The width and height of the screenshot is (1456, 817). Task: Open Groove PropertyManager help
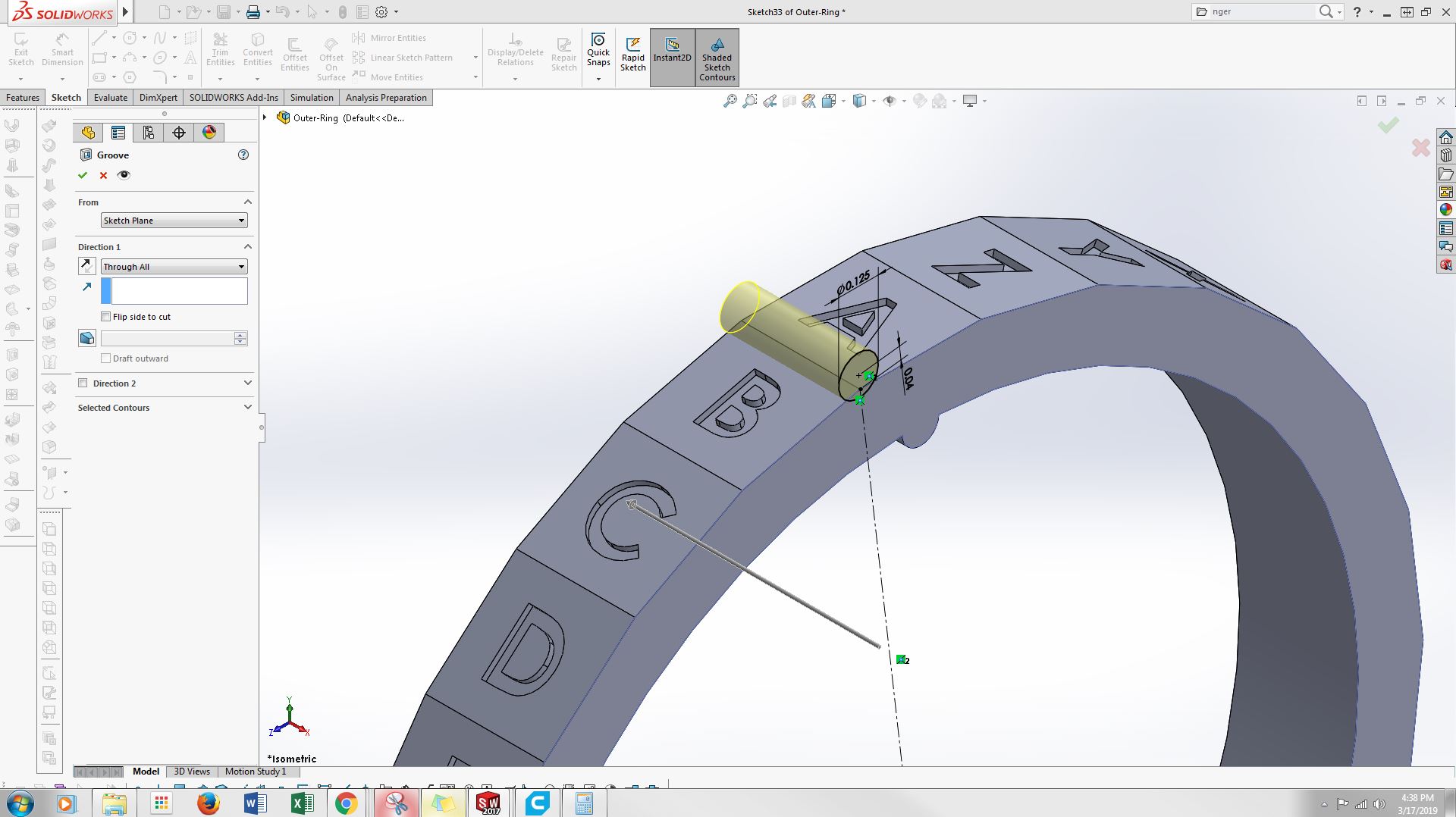tap(243, 155)
